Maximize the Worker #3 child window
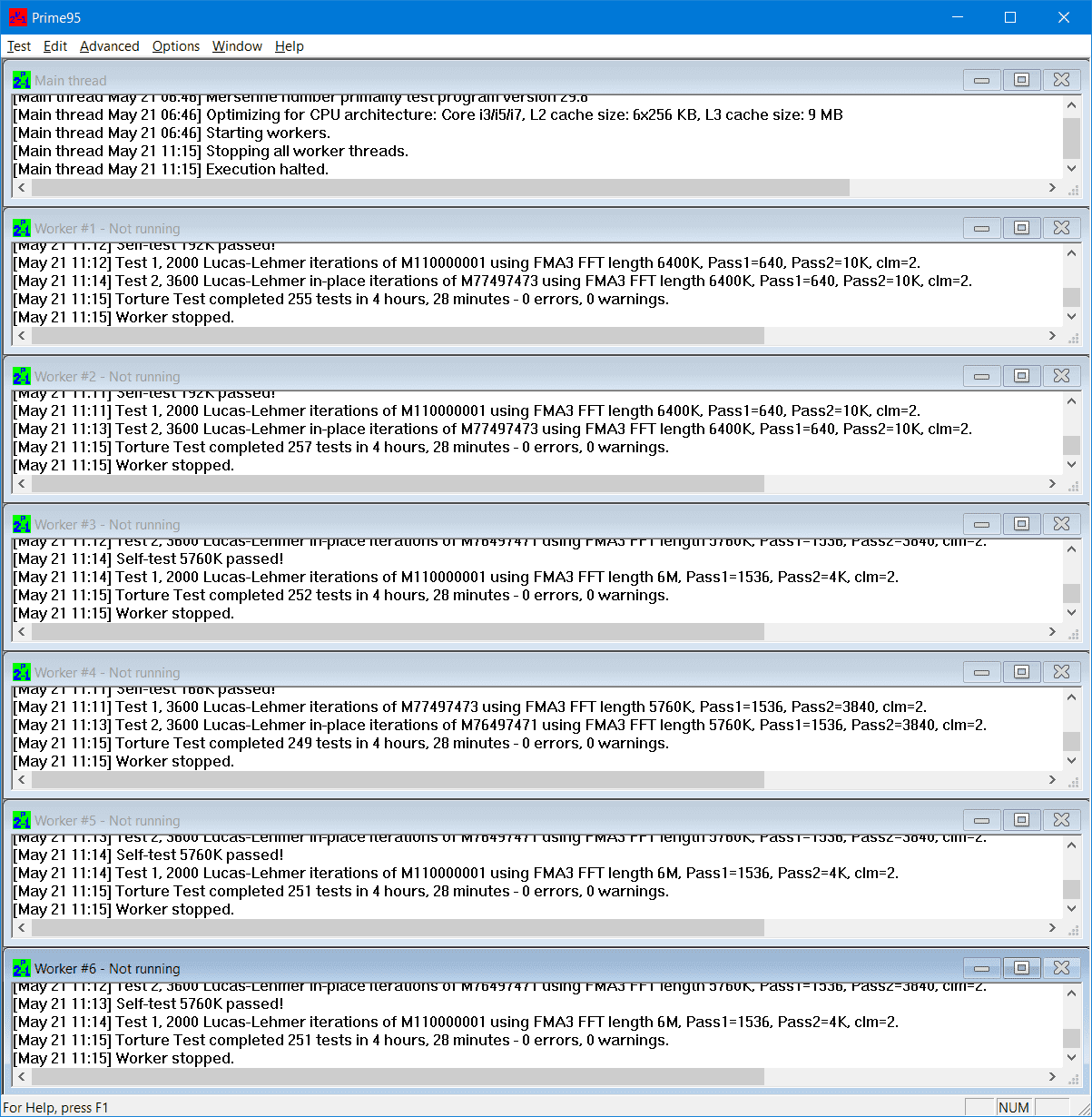1092x1117 pixels. (1021, 524)
